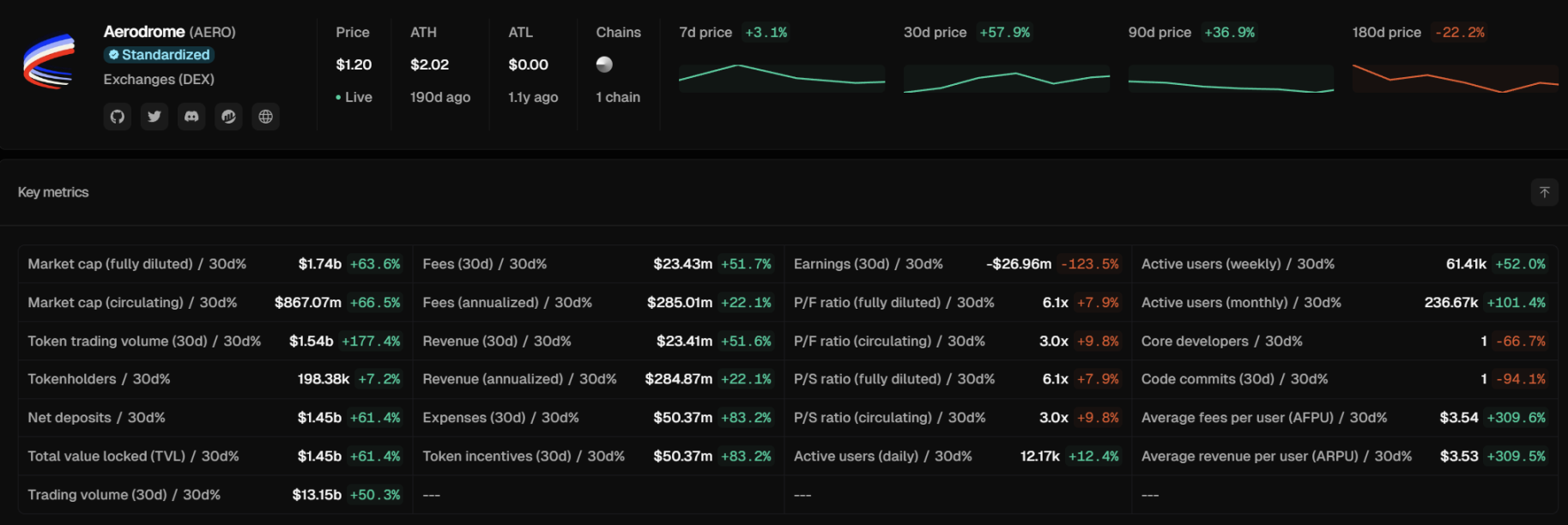
Task: Open the Aerodrome Twitter profile icon
Action: coord(154,117)
